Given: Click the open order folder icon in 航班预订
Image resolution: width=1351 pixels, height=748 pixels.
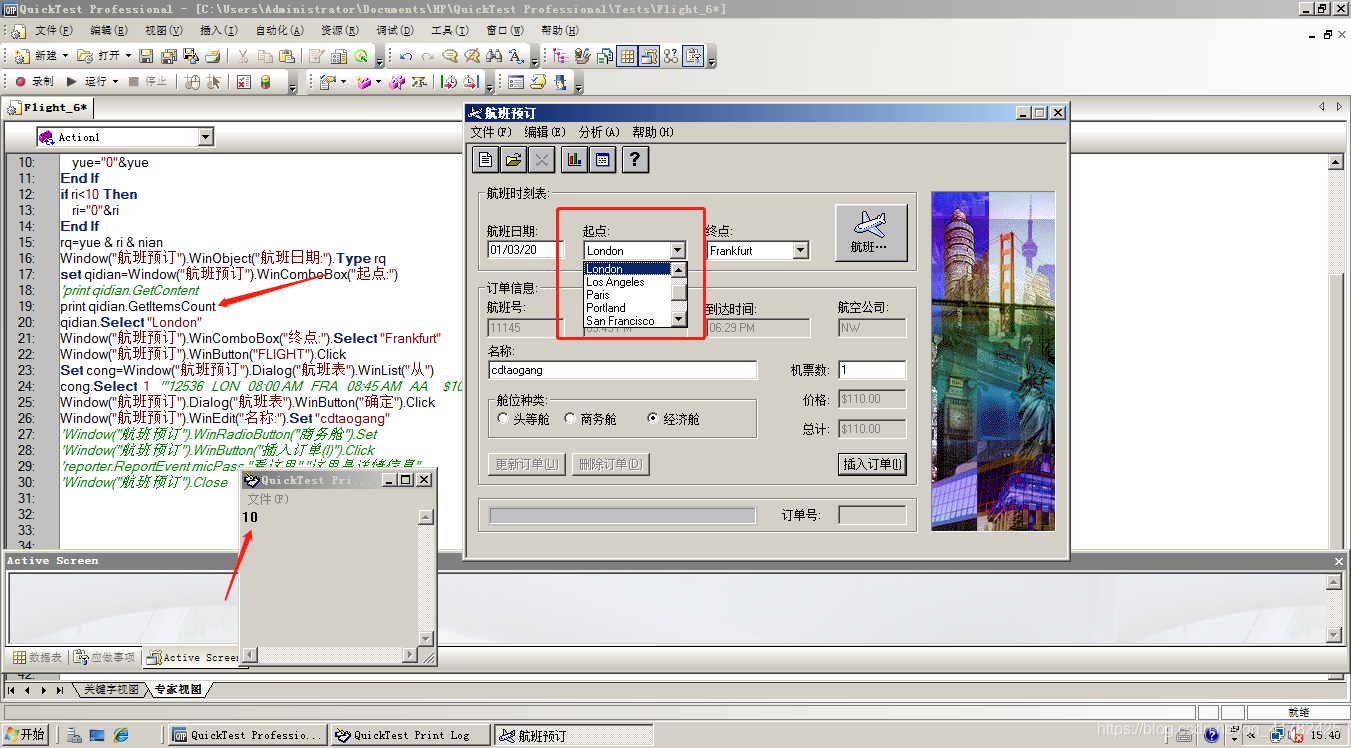Looking at the screenshot, I should 513,159.
